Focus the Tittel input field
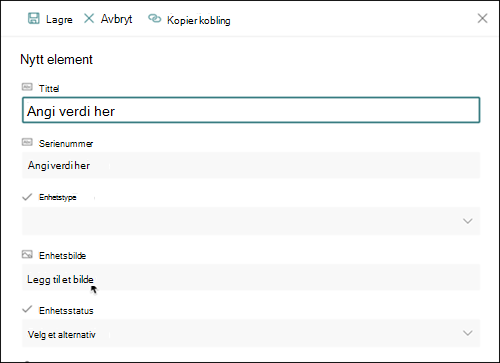 (251, 110)
